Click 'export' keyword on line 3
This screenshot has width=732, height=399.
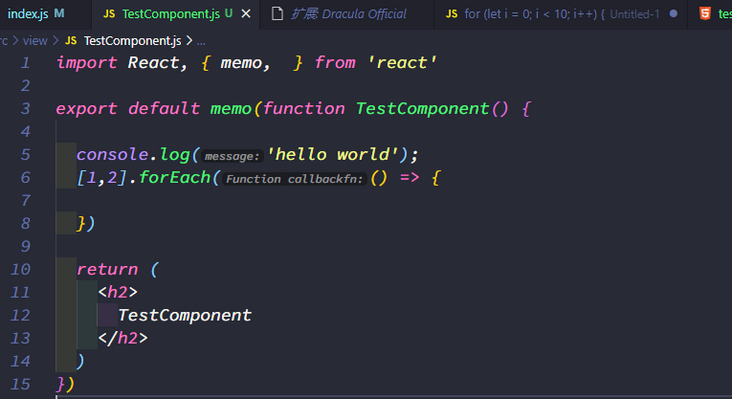click(86, 109)
